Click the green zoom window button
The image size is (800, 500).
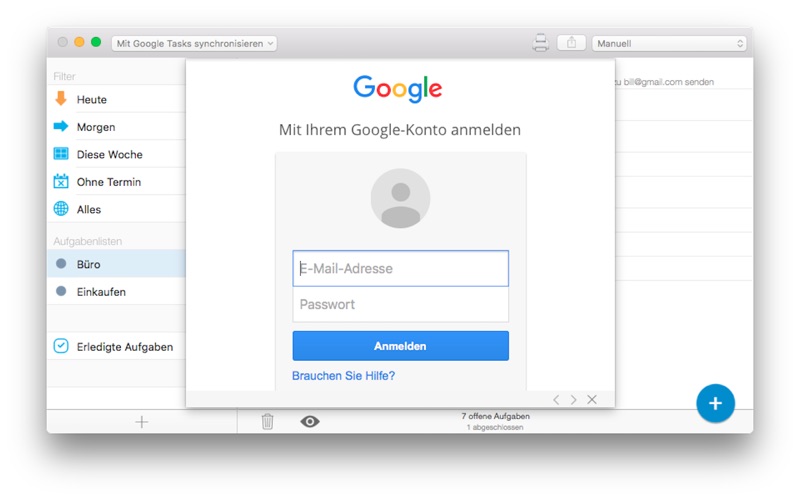click(96, 42)
